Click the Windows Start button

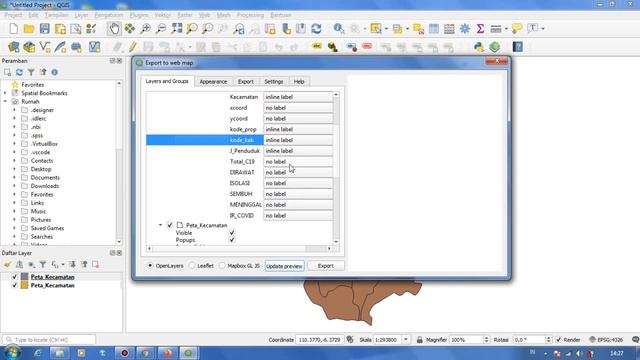point(12,353)
